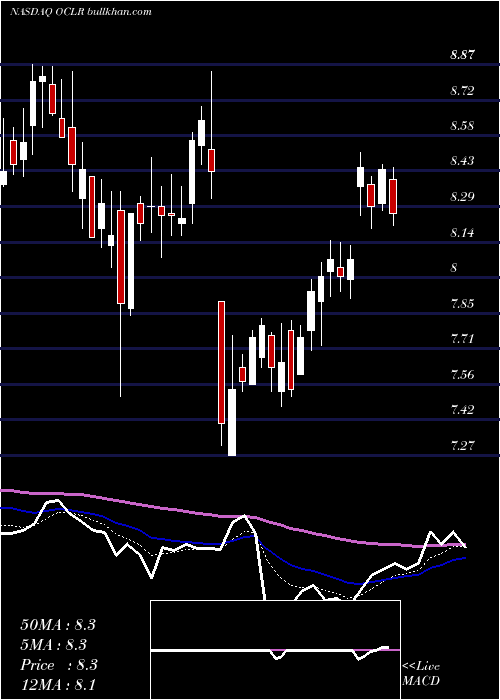Click the 8.29 price axis label
The image size is (500, 700).
tap(462, 197)
